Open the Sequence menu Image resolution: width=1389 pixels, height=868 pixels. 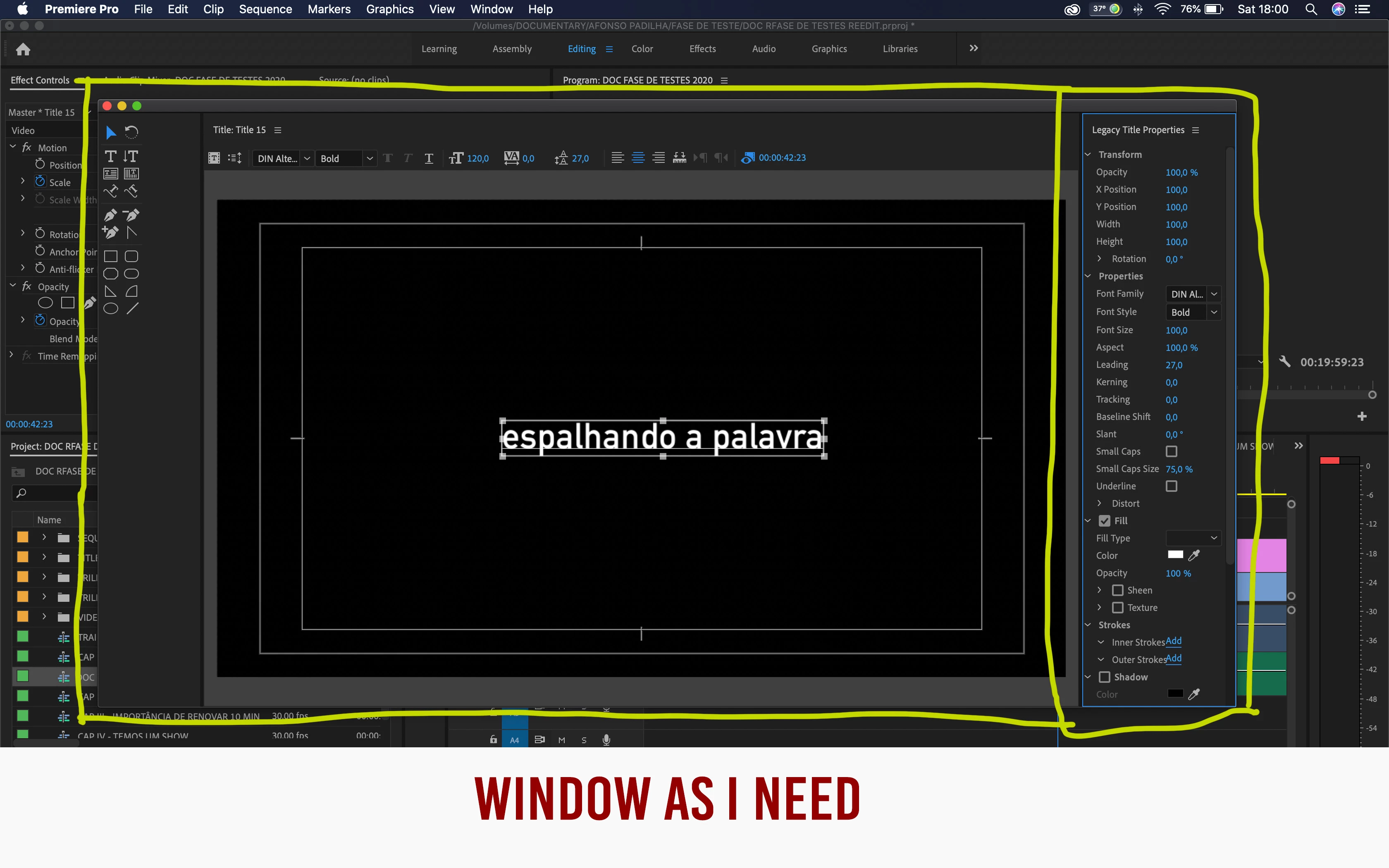(265, 9)
